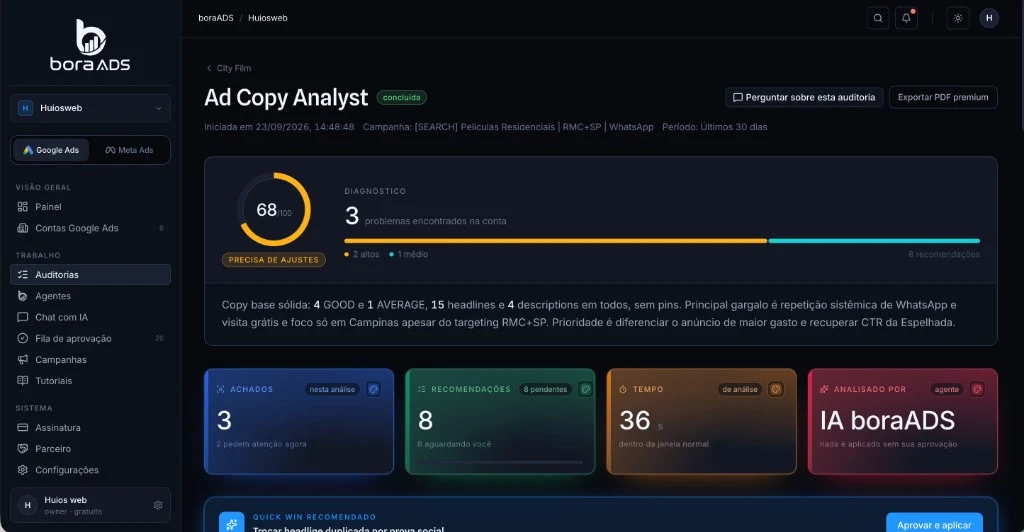Click 'de análise' badge

[740, 390]
